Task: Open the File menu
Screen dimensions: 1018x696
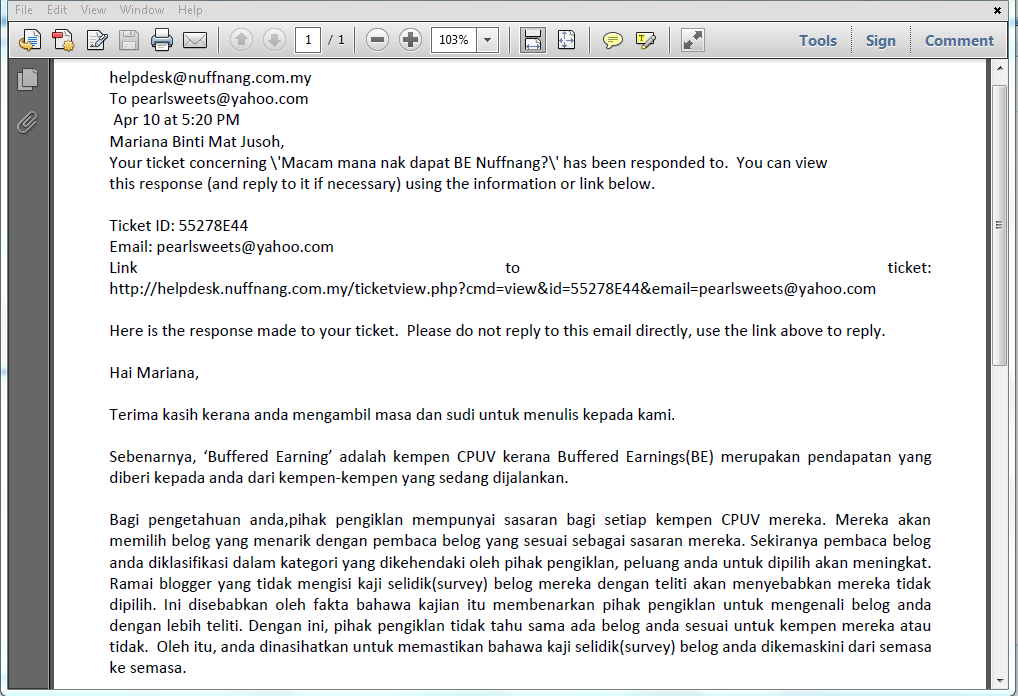Action: (23, 10)
